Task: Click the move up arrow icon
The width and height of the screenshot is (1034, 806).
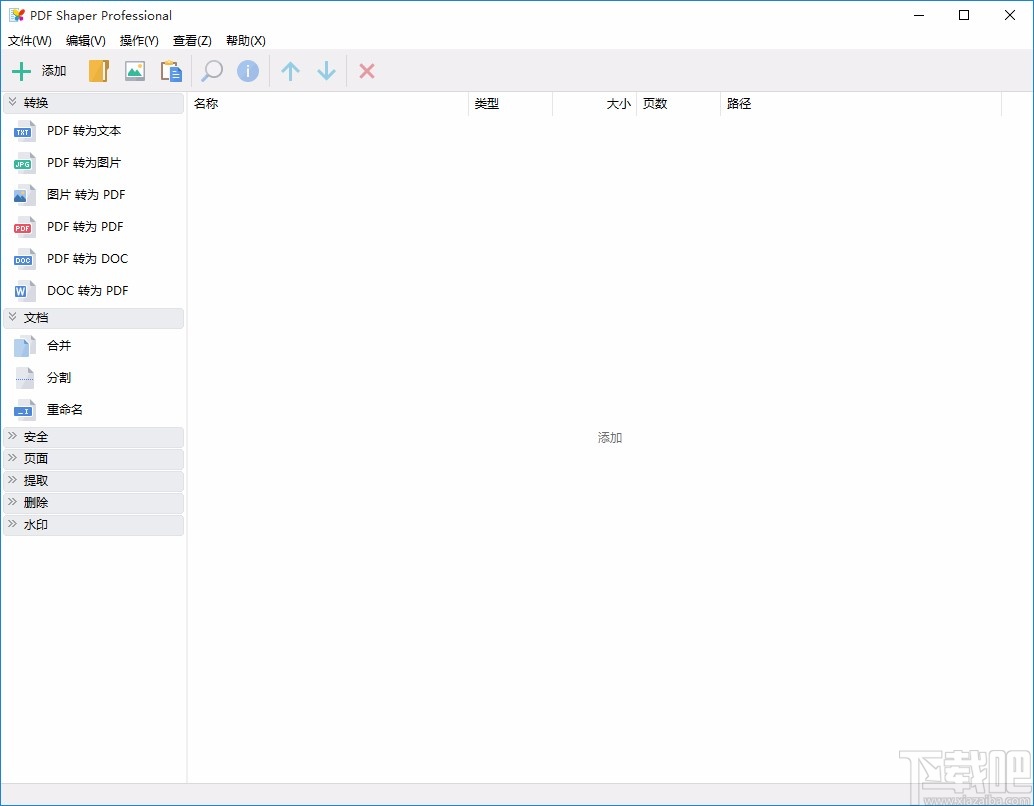Action: tap(290, 71)
